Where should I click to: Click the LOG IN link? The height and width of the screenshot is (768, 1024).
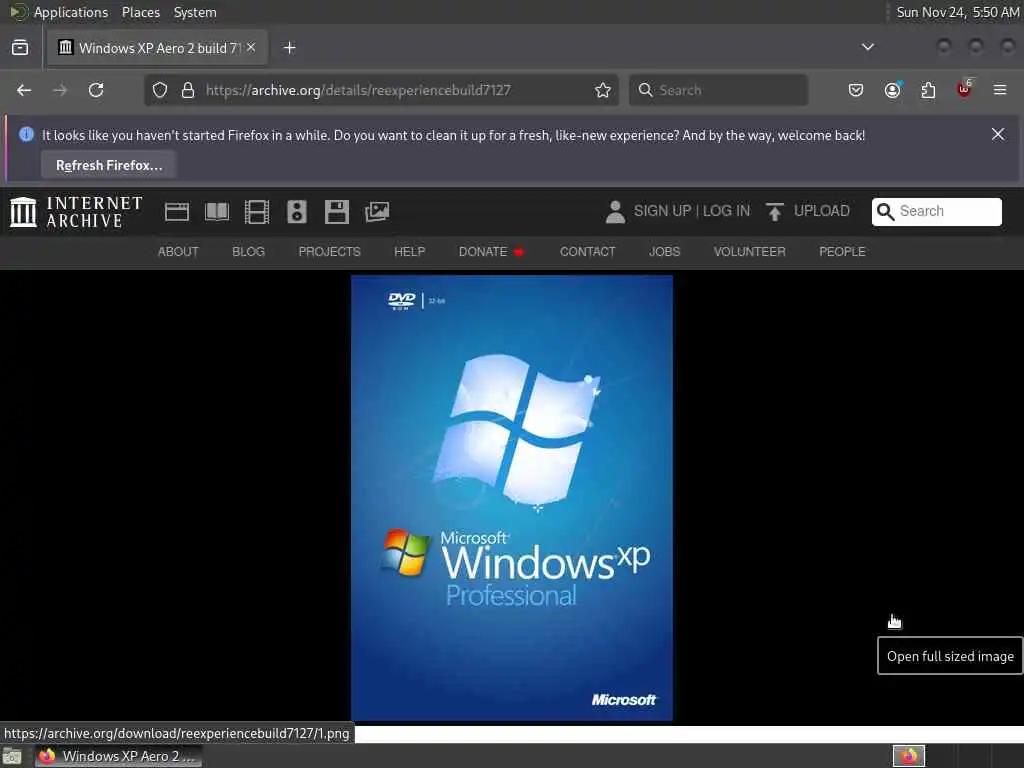pyautogui.click(x=726, y=211)
